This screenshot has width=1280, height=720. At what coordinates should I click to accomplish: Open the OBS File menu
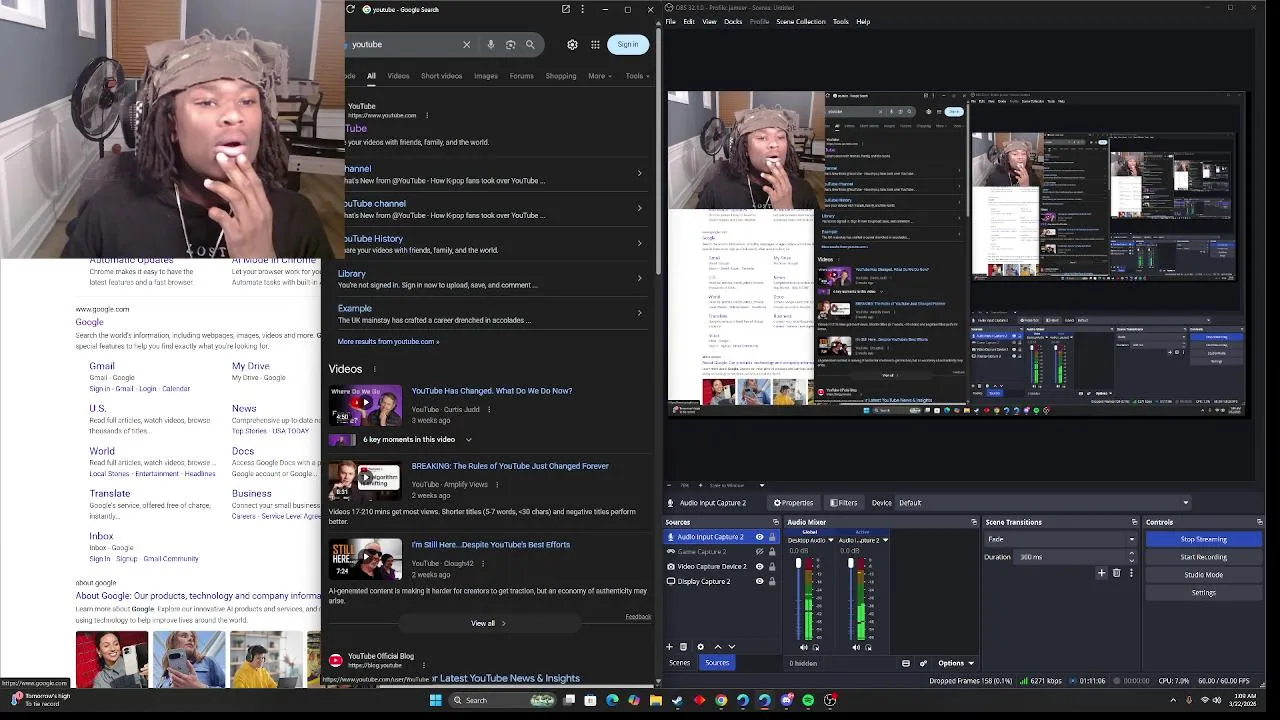pos(671,21)
